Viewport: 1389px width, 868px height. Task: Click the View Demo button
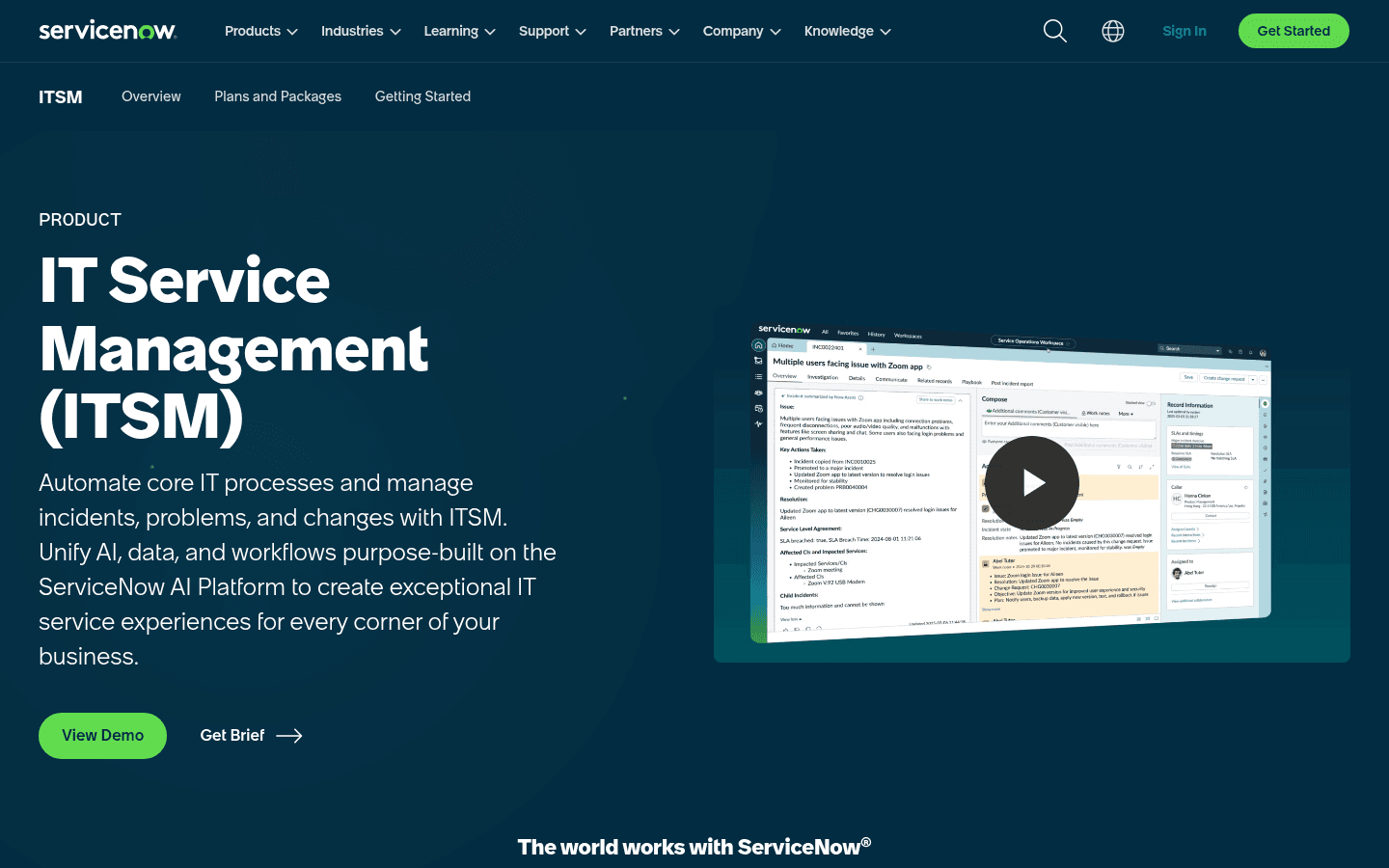point(102,736)
